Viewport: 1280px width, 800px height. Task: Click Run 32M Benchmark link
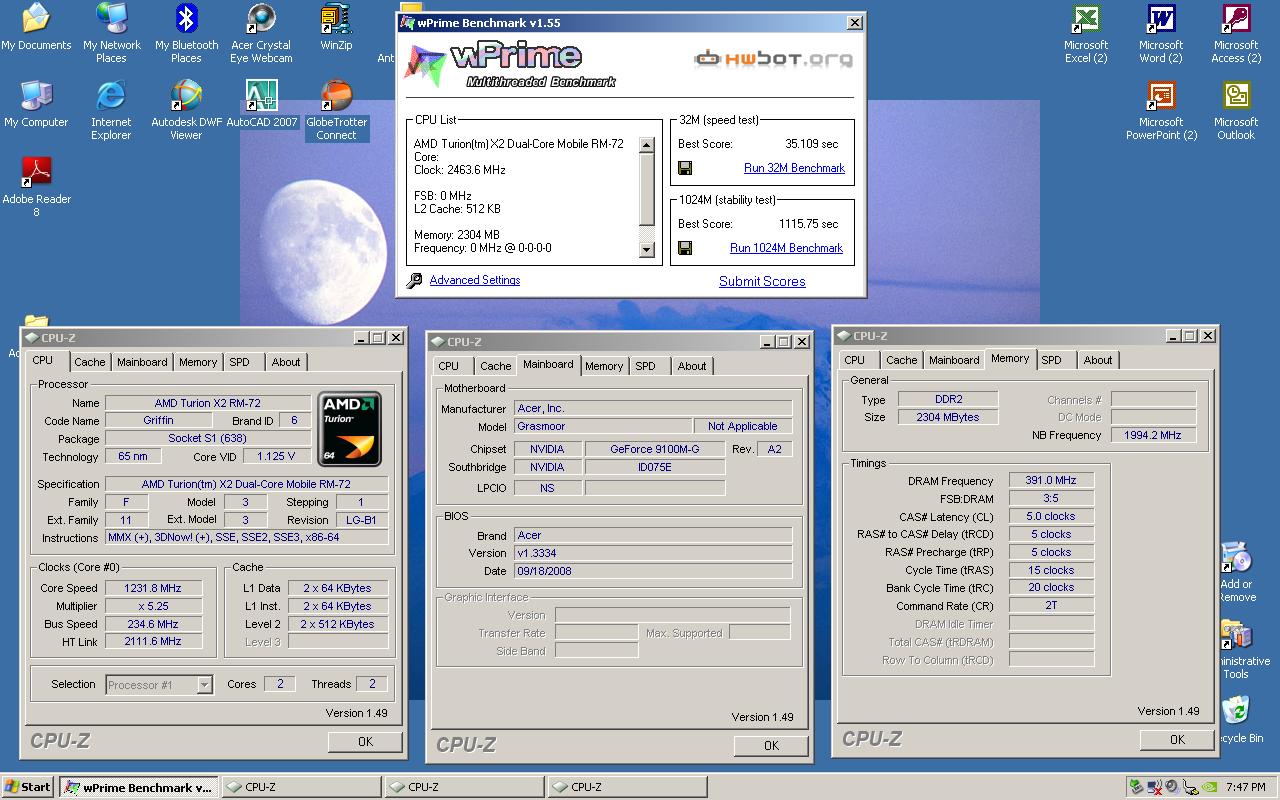coord(794,168)
